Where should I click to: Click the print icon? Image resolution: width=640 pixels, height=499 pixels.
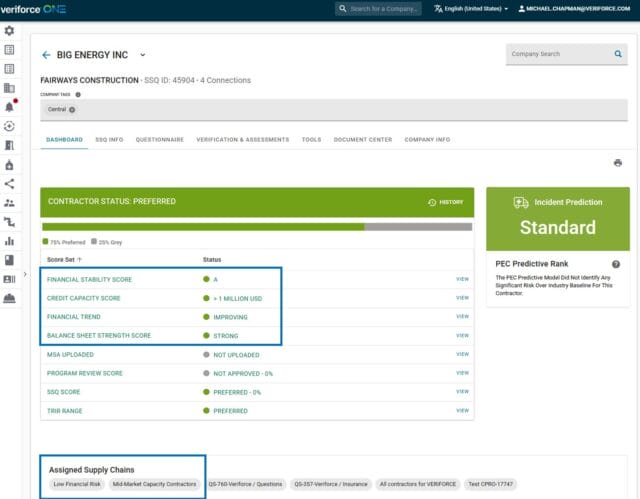click(618, 163)
